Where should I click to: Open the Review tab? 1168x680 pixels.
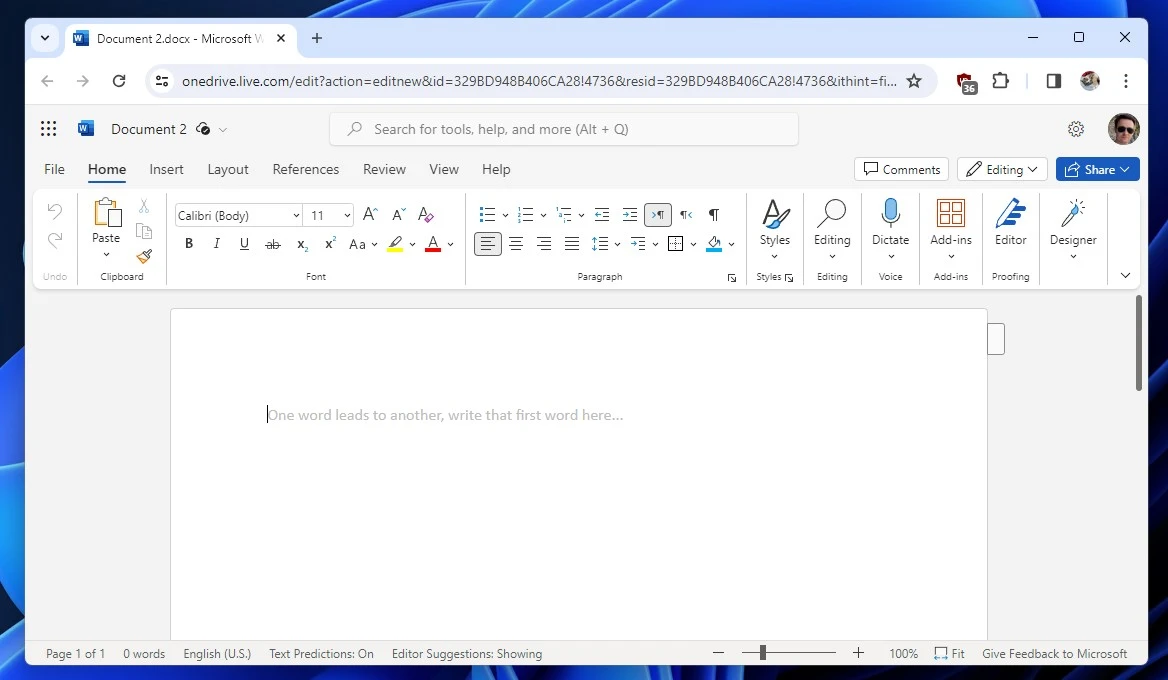tap(384, 169)
